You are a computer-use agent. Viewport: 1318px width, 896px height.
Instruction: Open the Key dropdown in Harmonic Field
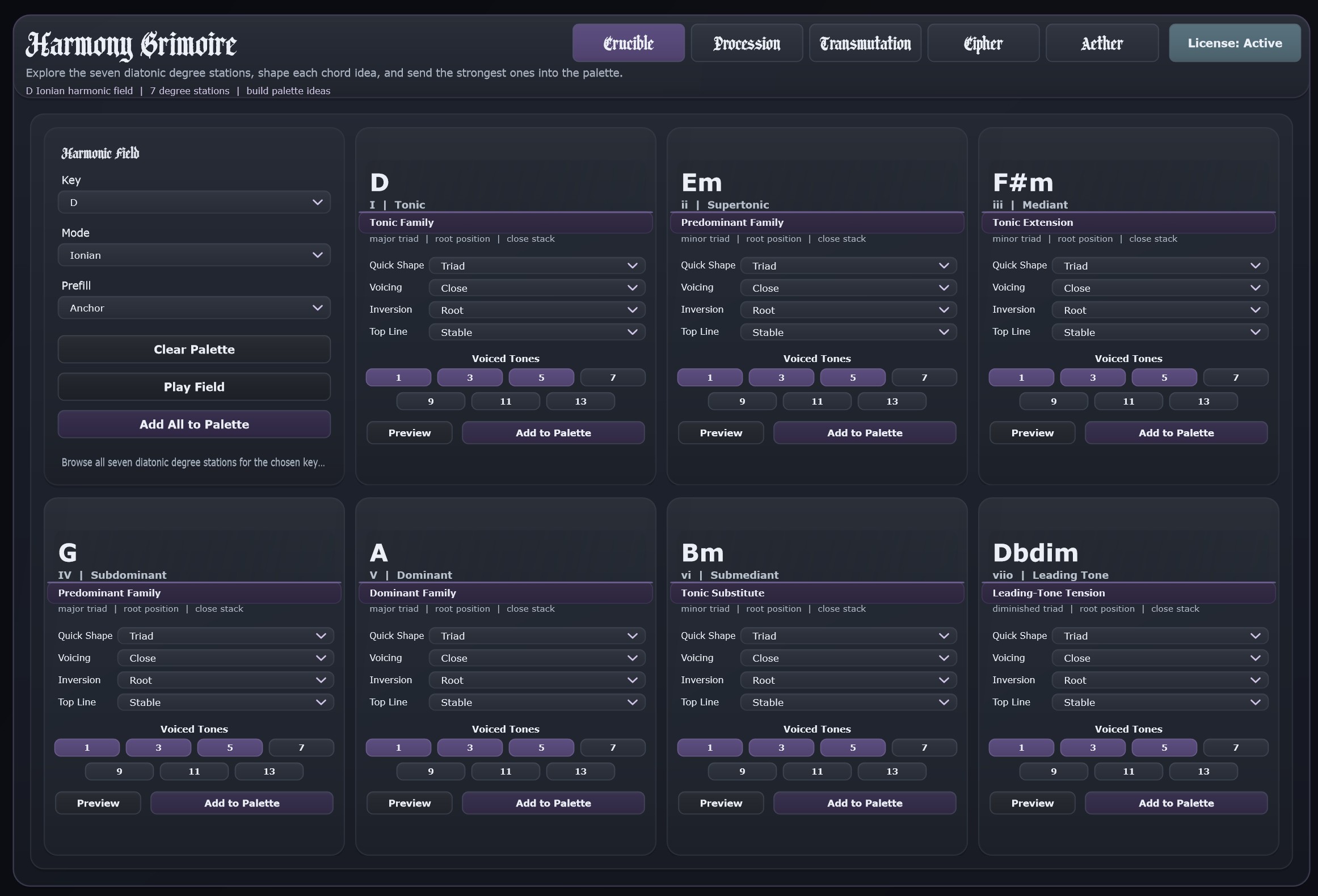point(194,203)
